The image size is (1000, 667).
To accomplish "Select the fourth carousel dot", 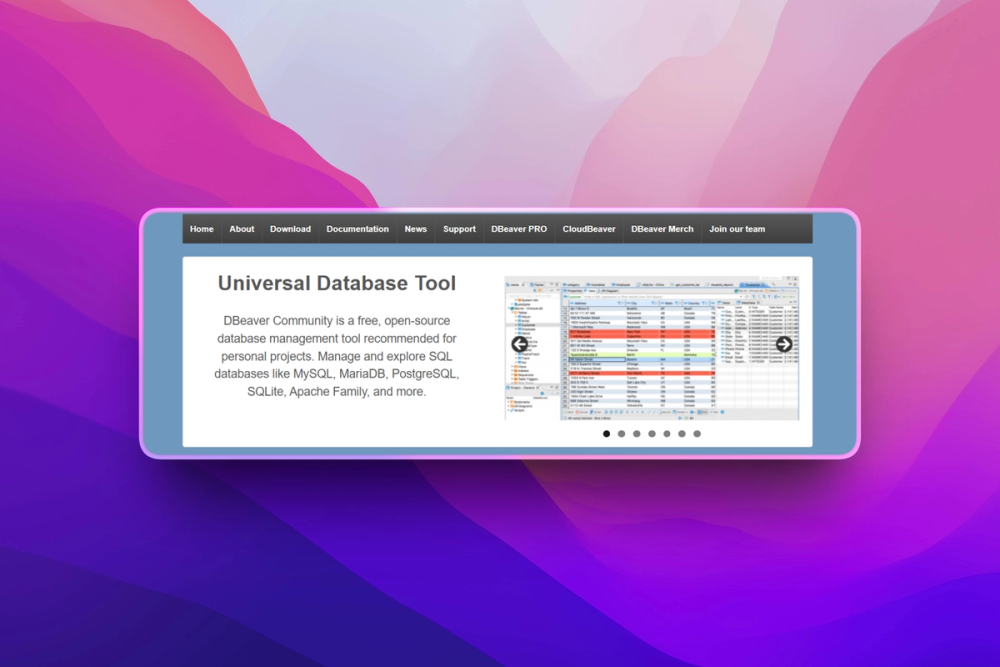I will coord(652,434).
